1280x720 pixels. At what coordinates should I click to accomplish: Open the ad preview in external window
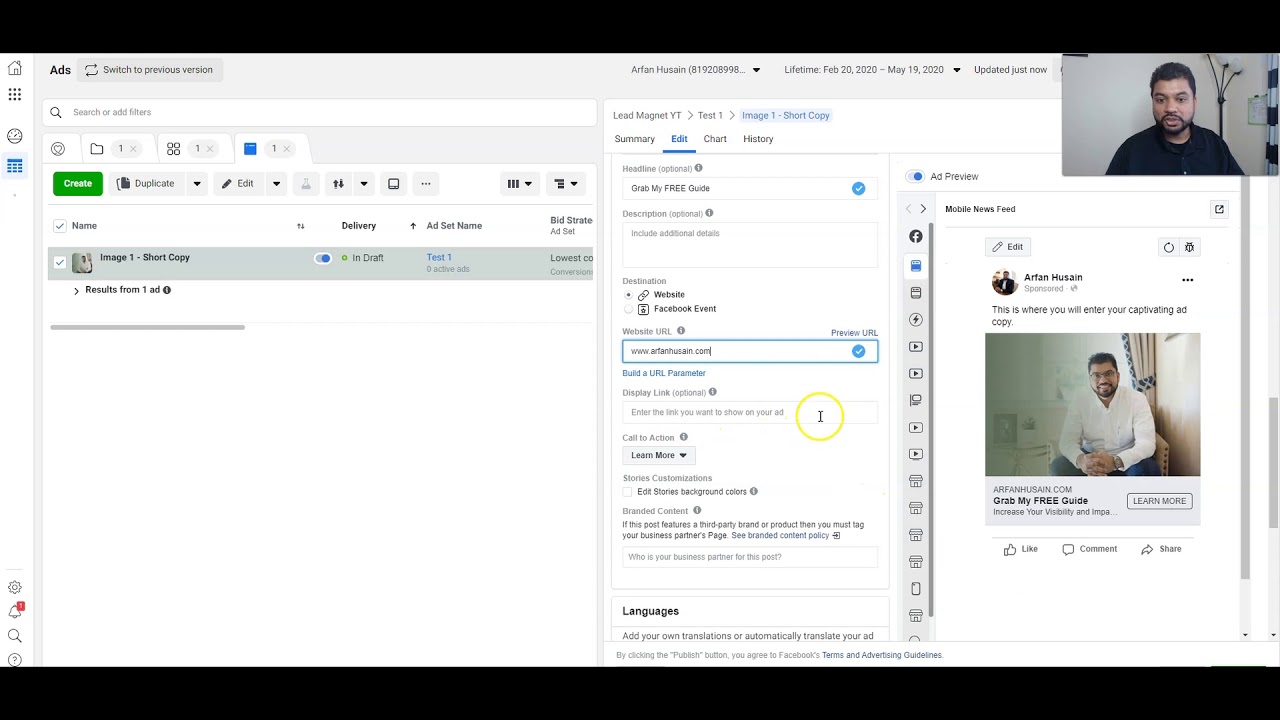1219,209
